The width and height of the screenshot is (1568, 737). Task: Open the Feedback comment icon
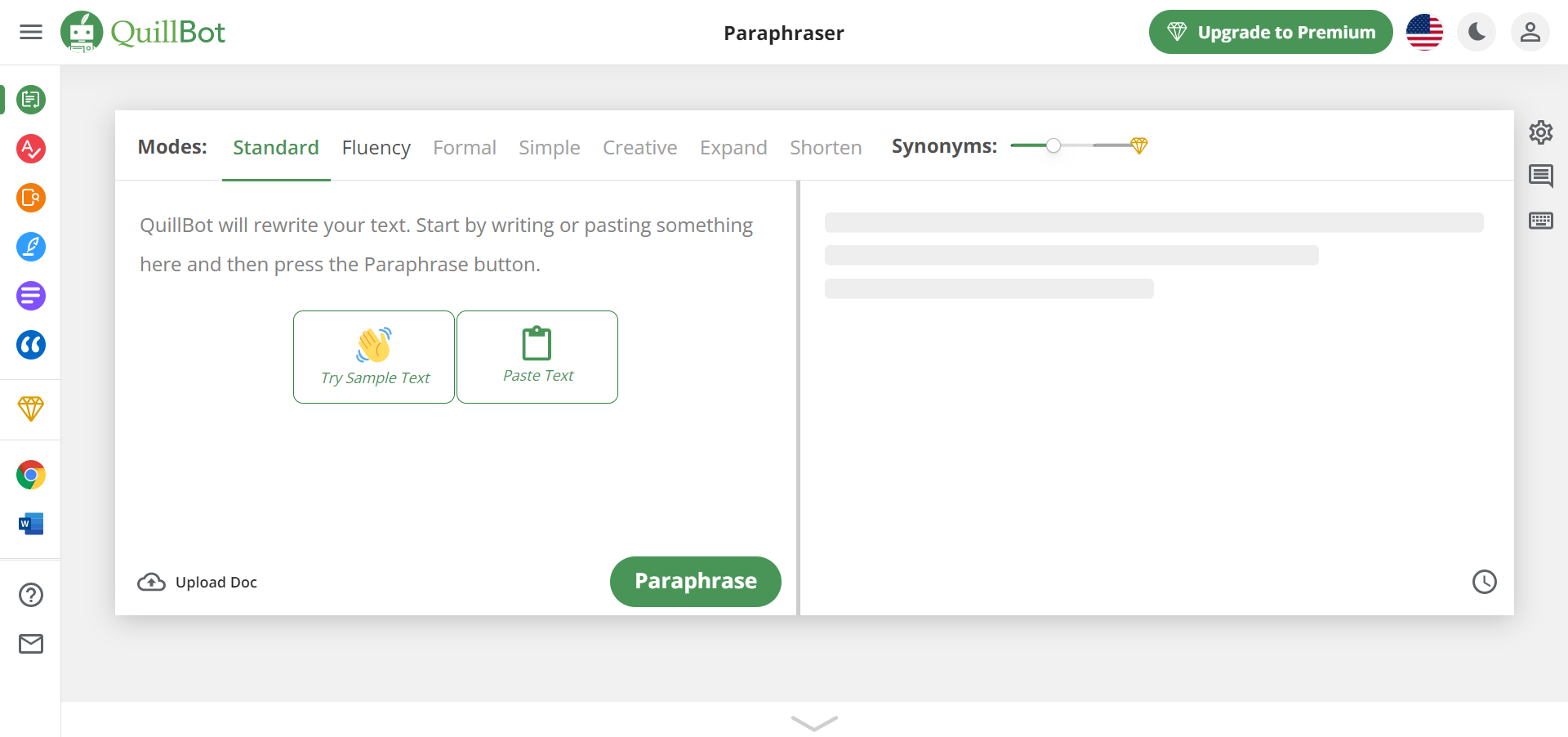[1541, 176]
